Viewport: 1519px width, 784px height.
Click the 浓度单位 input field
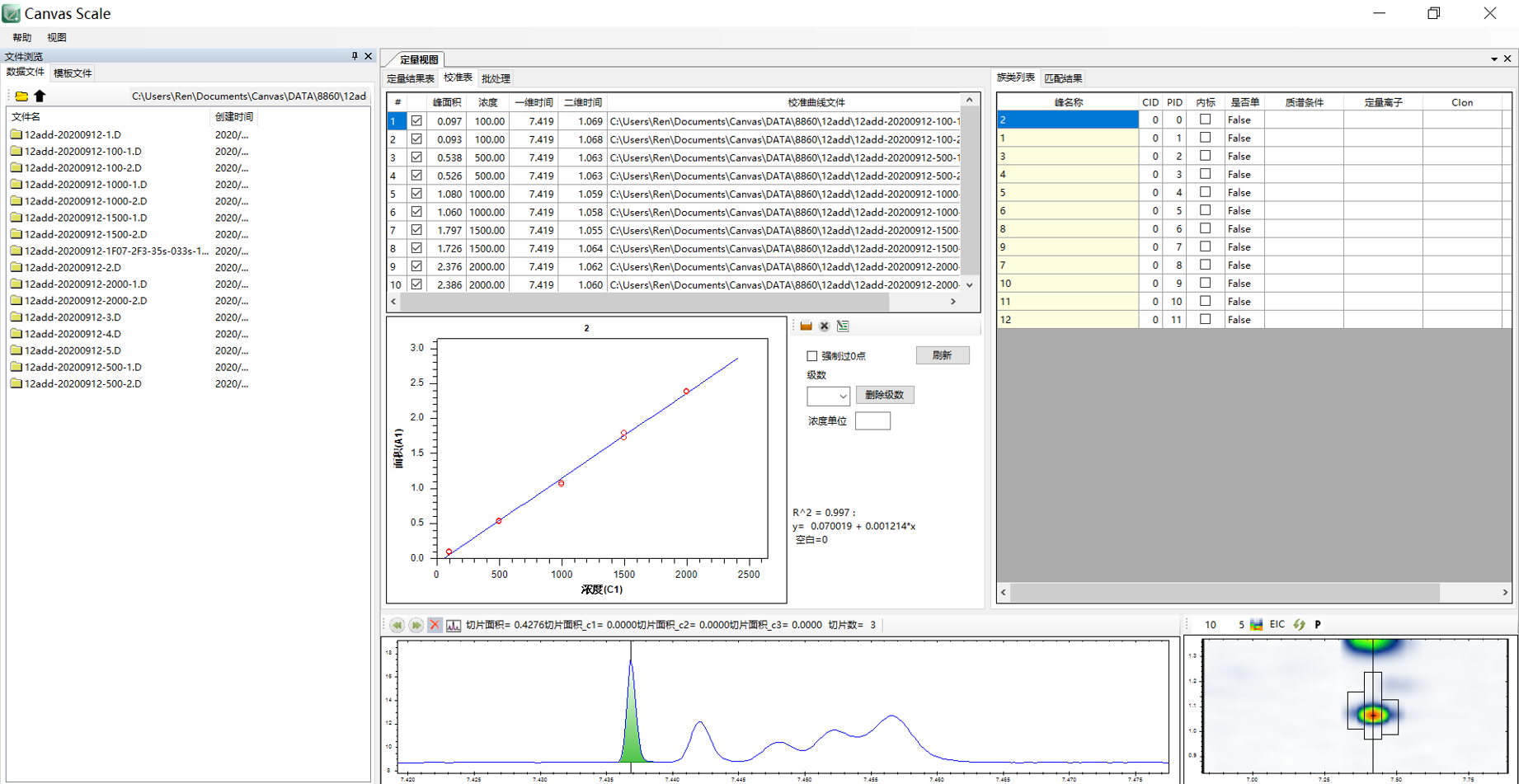click(x=872, y=421)
